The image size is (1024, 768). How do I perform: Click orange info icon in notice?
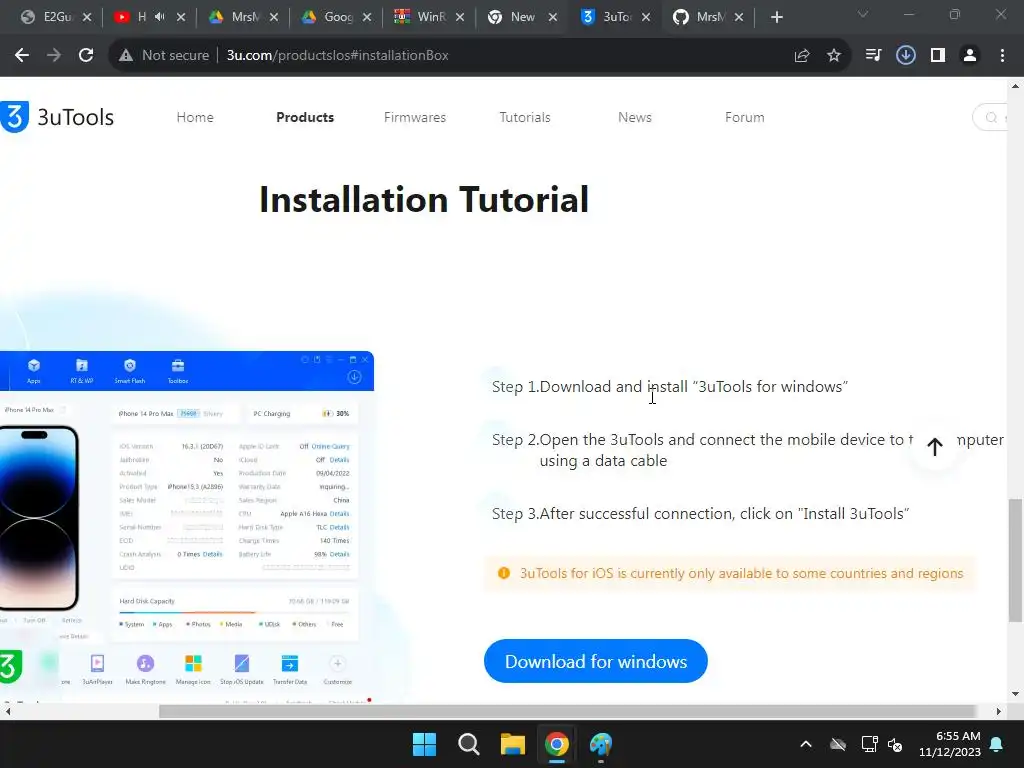pyautogui.click(x=504, y=573)
